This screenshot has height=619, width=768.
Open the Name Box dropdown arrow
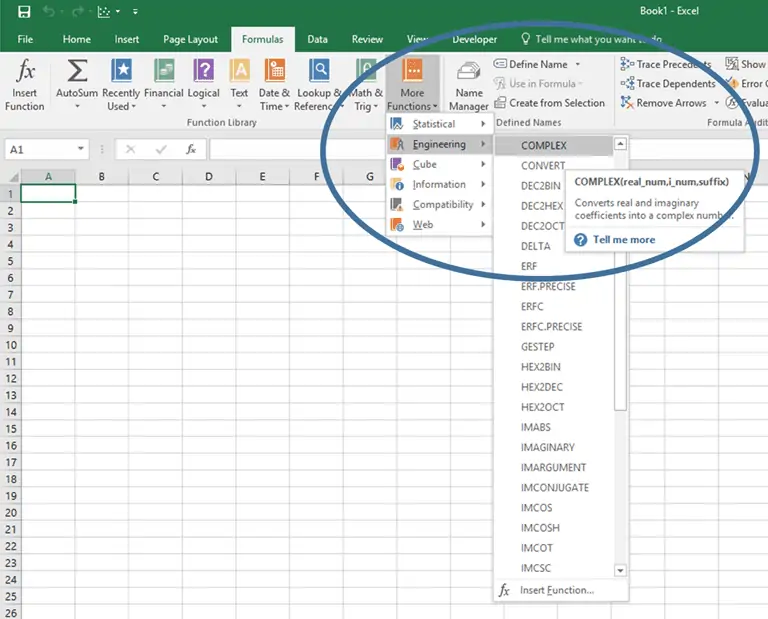[x=80, y=149]
